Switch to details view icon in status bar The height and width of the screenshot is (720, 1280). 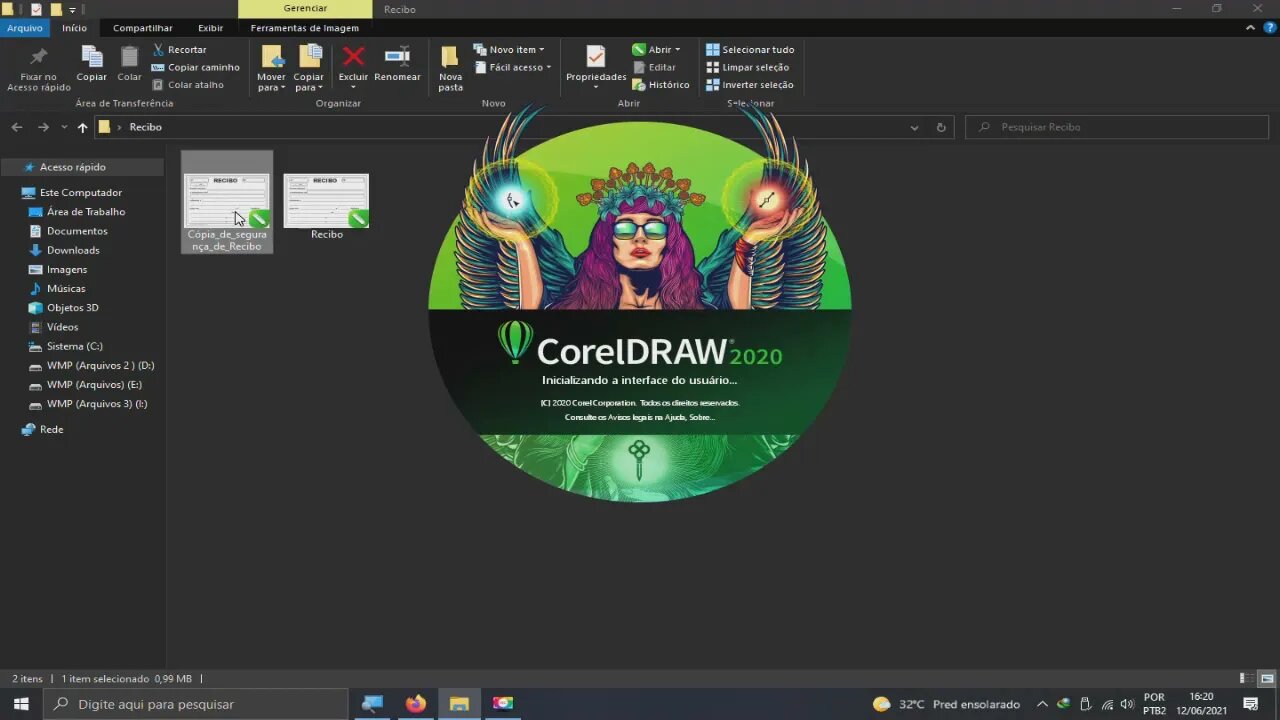click(1245, 679)
